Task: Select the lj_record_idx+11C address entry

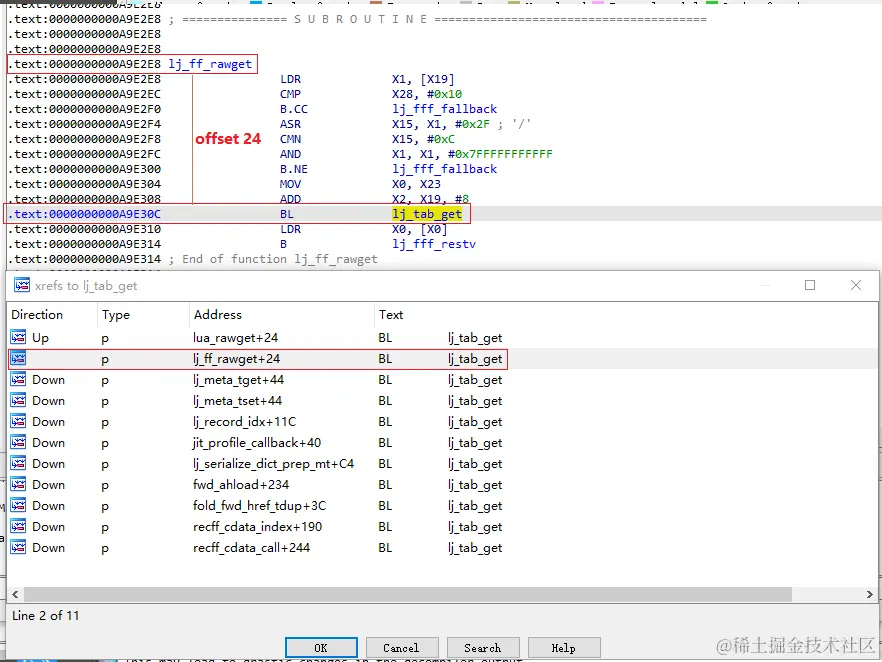Action: (244, 421)
